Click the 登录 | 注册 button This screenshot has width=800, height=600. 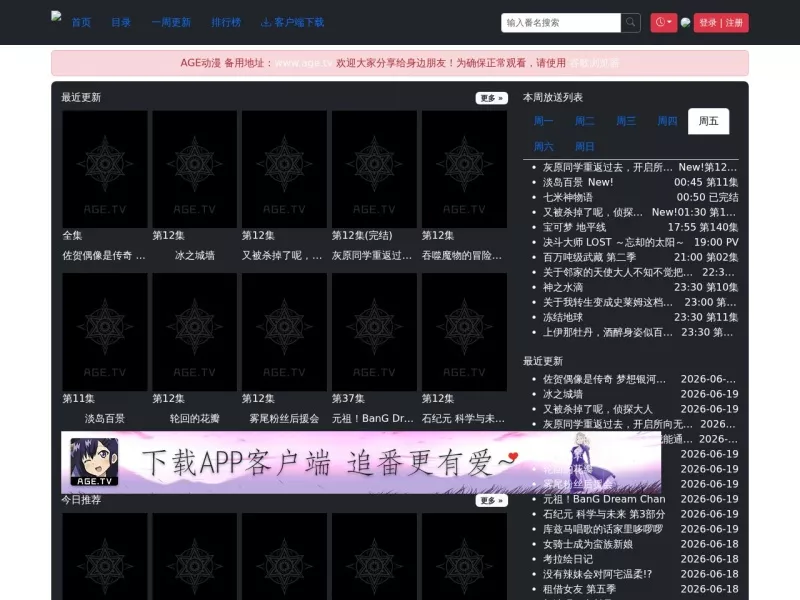tap(721, 22)
